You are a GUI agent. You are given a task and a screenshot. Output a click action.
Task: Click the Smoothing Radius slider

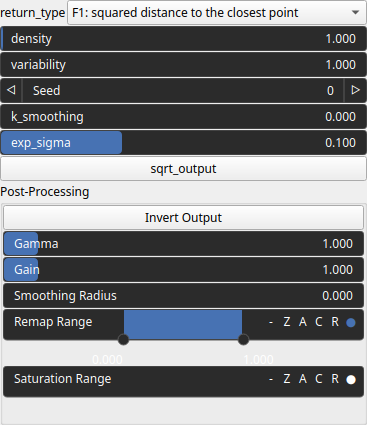point(183,296)
